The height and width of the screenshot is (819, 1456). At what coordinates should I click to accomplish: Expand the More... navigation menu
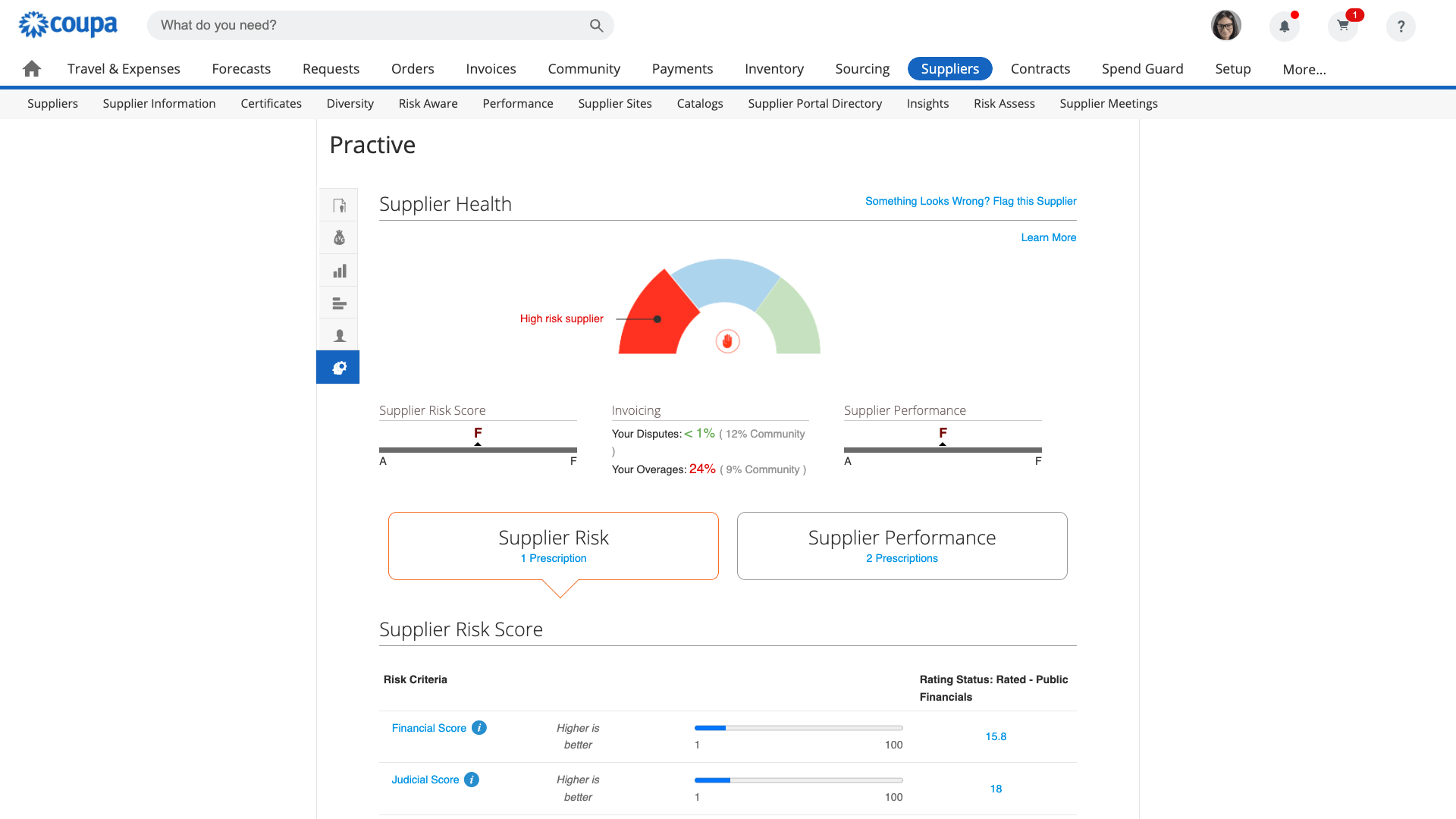tap(1304, 69)
